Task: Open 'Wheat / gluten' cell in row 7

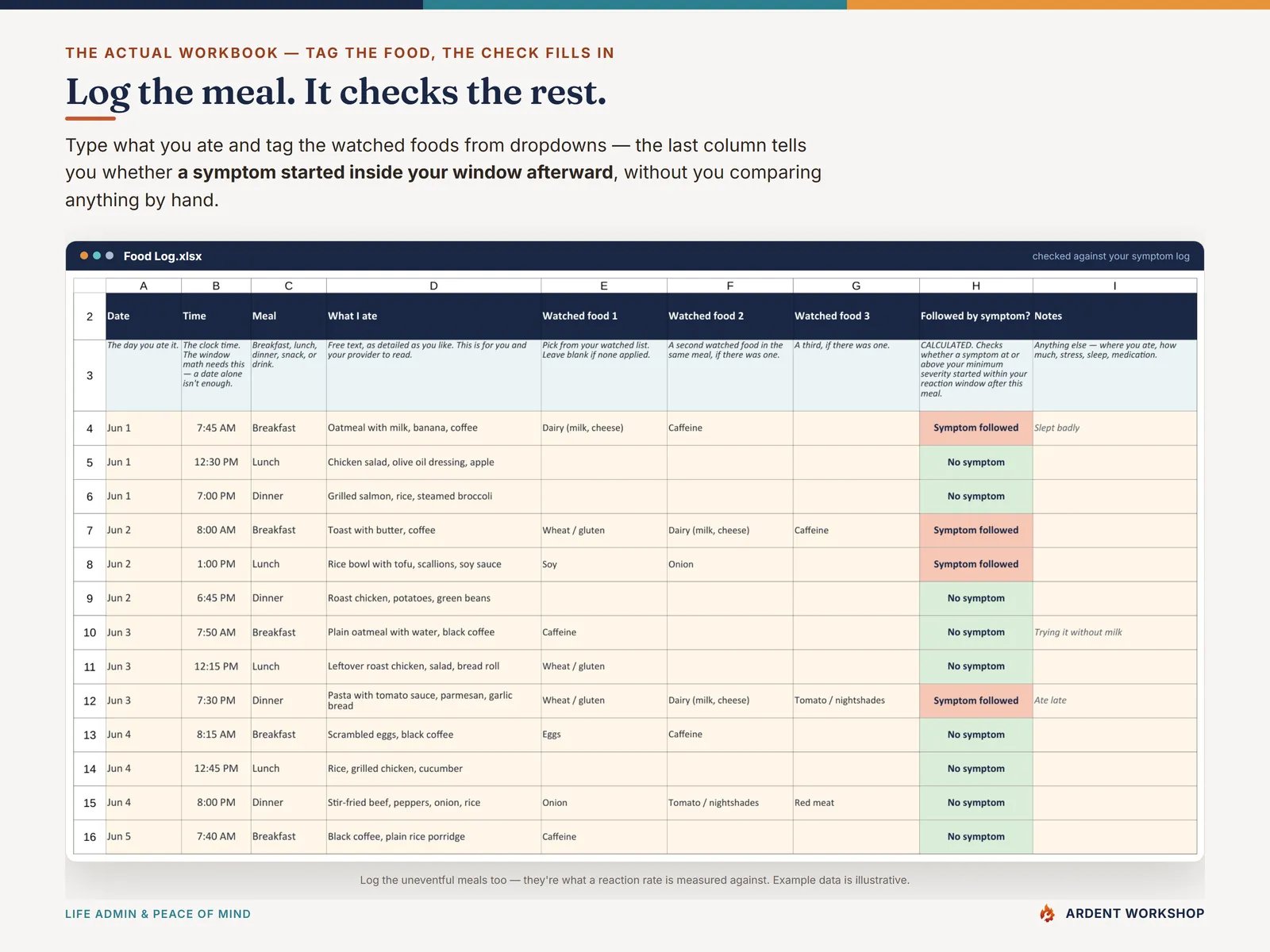Action: (604, 531)
